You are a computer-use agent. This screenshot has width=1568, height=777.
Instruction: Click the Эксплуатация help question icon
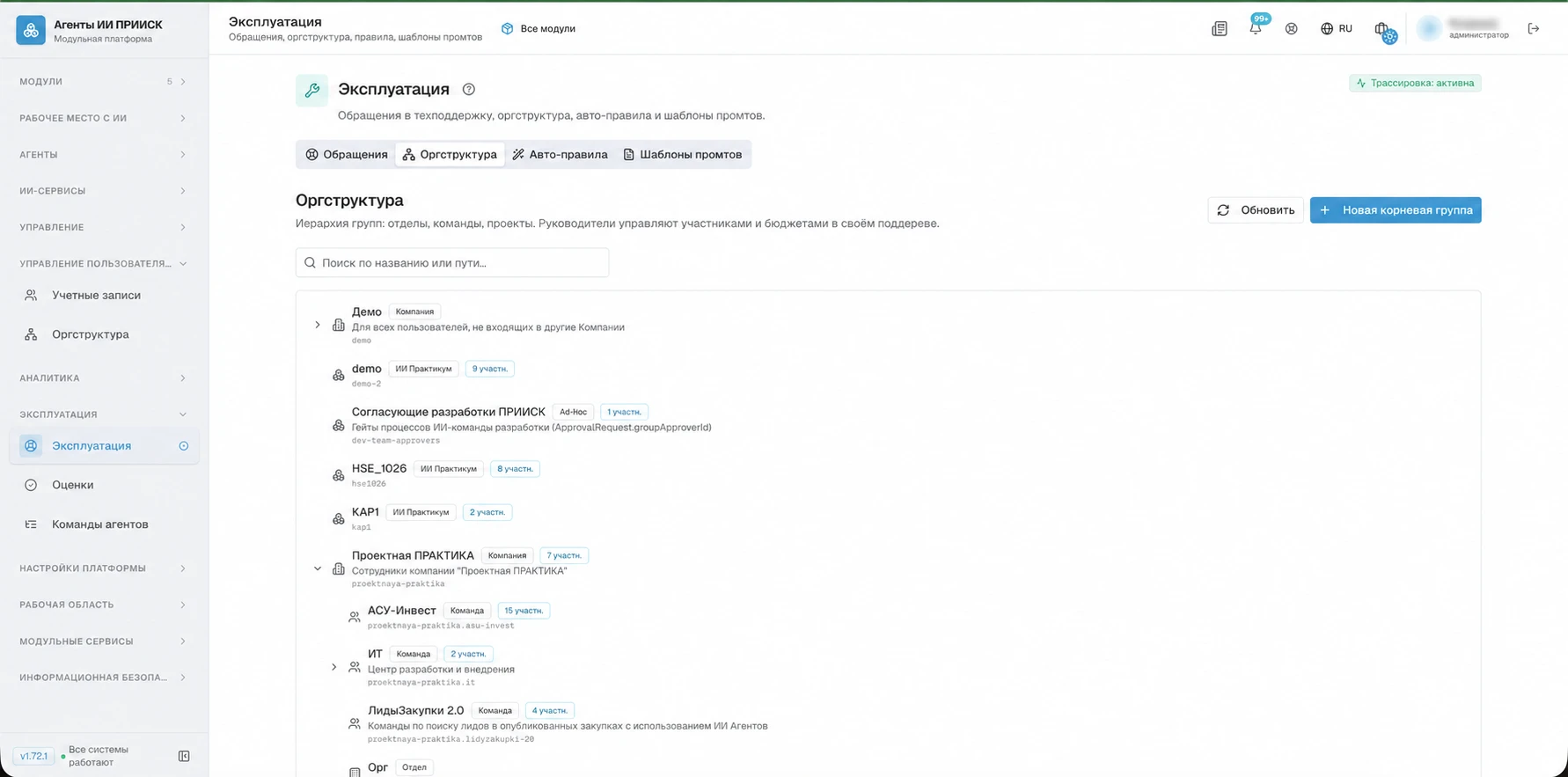(469, 89)
